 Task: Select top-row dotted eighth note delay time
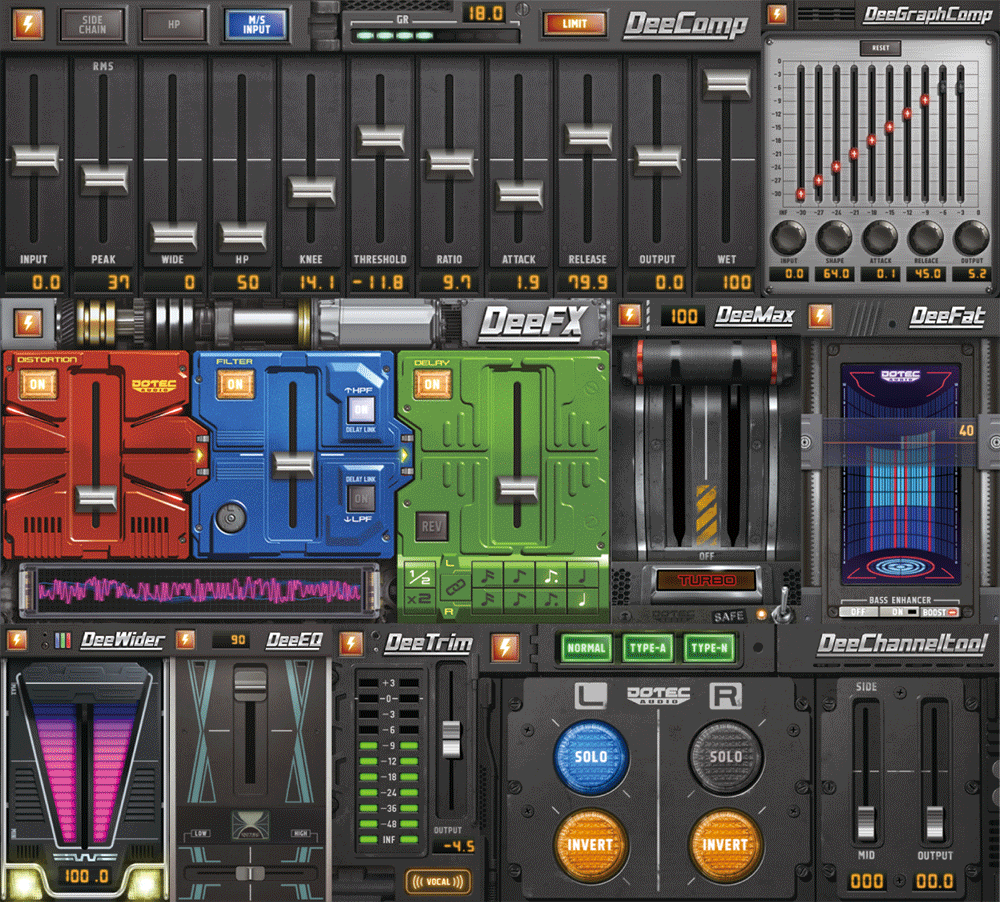coord(550,577)
